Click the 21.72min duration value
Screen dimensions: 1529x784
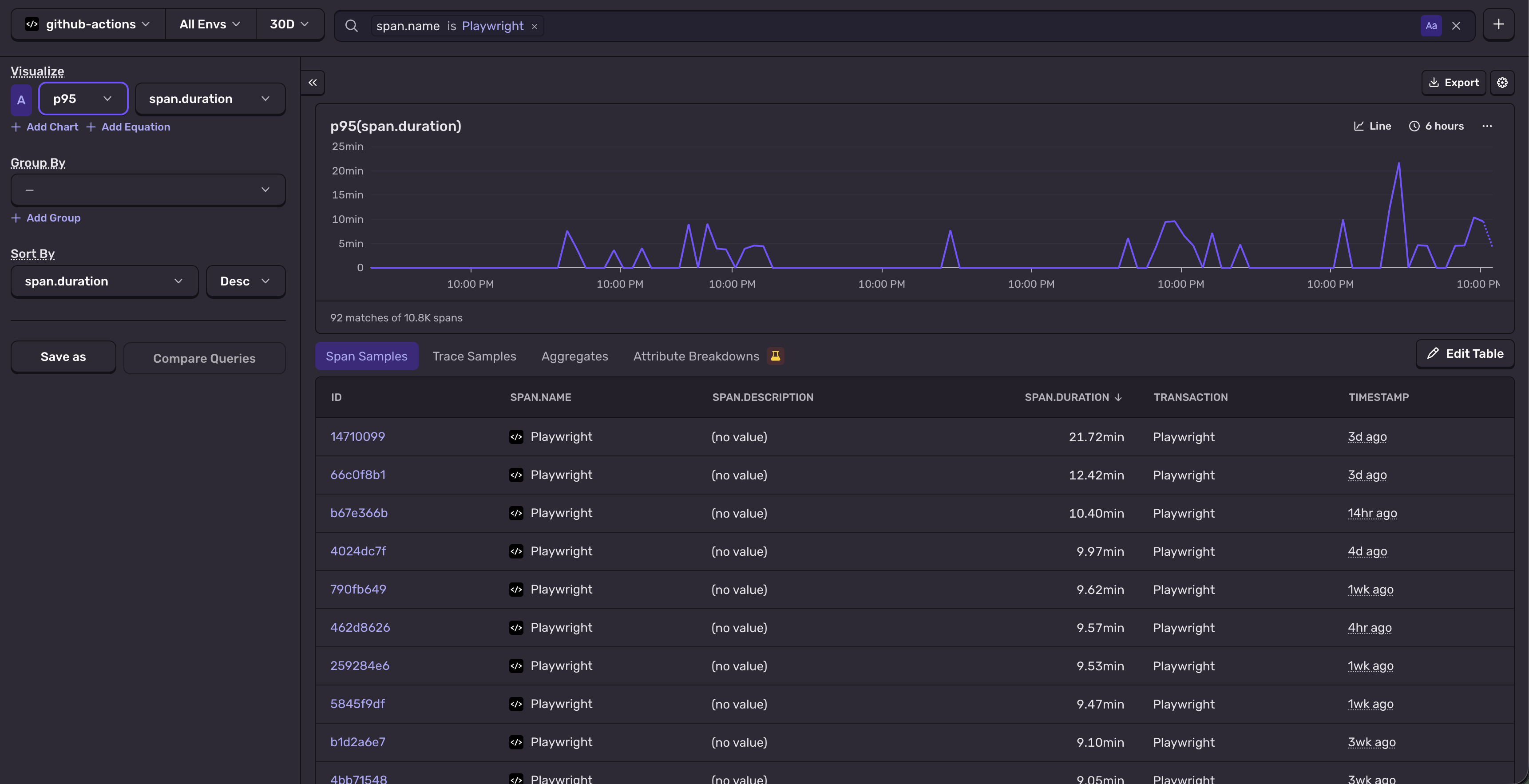pyautogui.click(x=1096, y=437)
